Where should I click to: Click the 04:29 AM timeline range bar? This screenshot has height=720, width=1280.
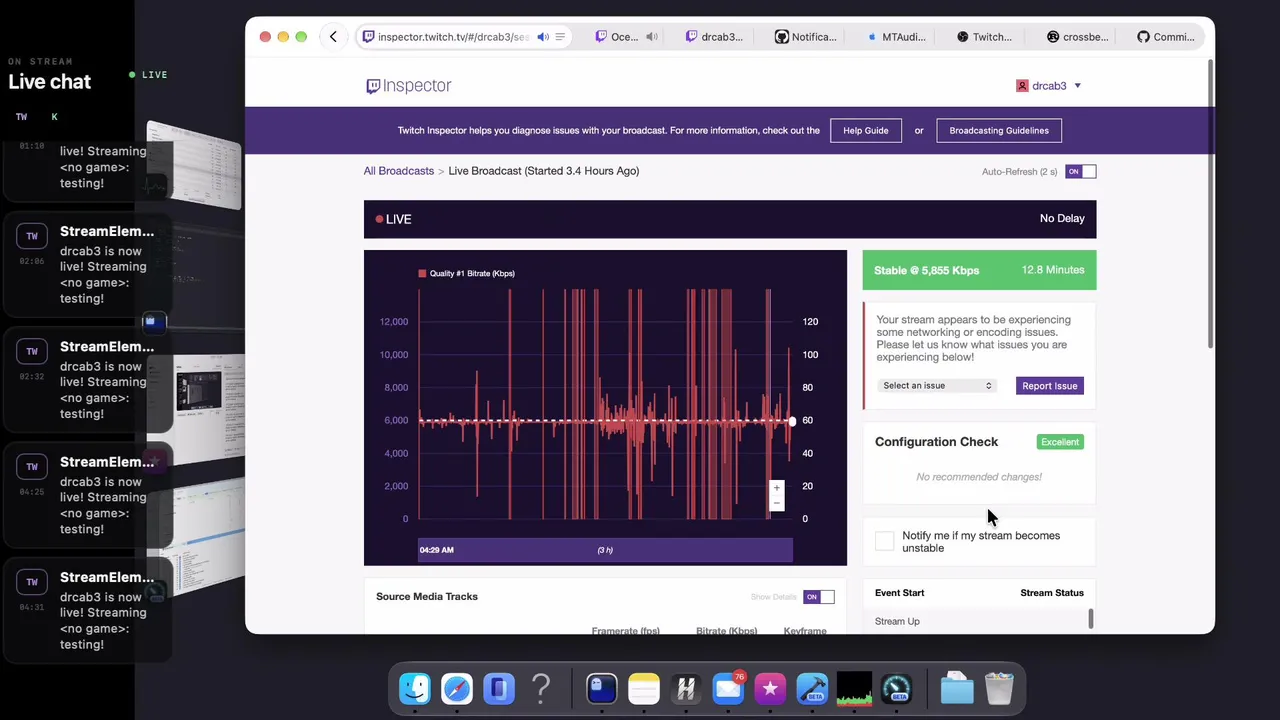(605, 550)
